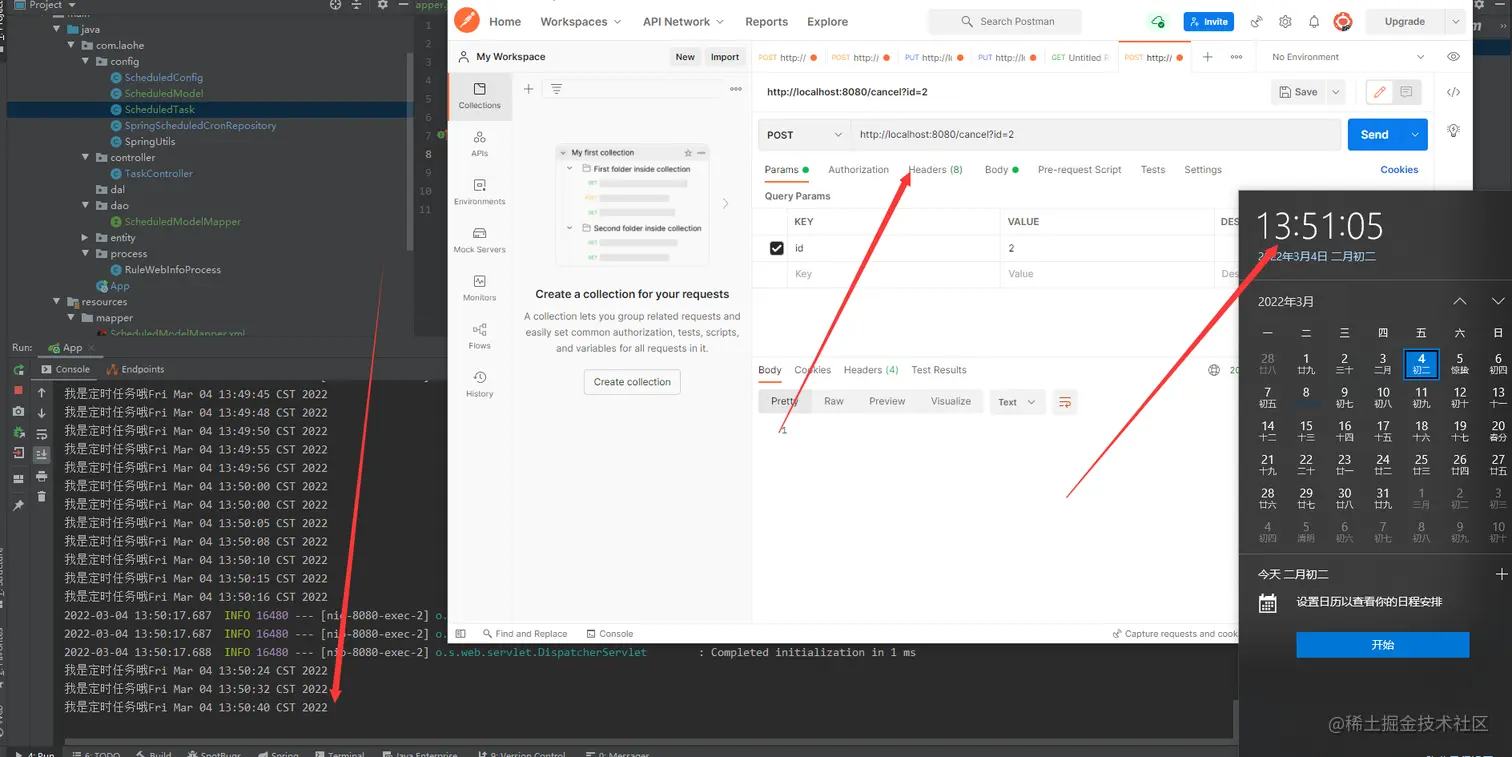The height and width of the screenshot is (757, 1512).
Task: Pin the Run tab in the IDE
Action: (x=18, y=505)
